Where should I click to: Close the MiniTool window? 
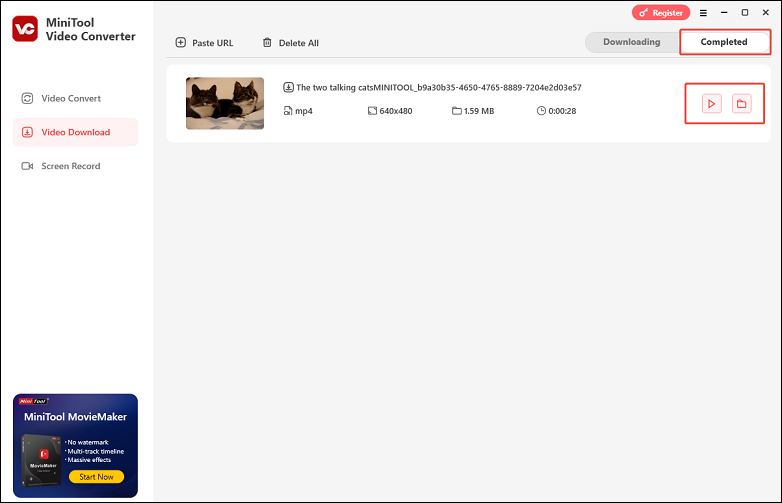pyautogui.click(x=766, y=12)
